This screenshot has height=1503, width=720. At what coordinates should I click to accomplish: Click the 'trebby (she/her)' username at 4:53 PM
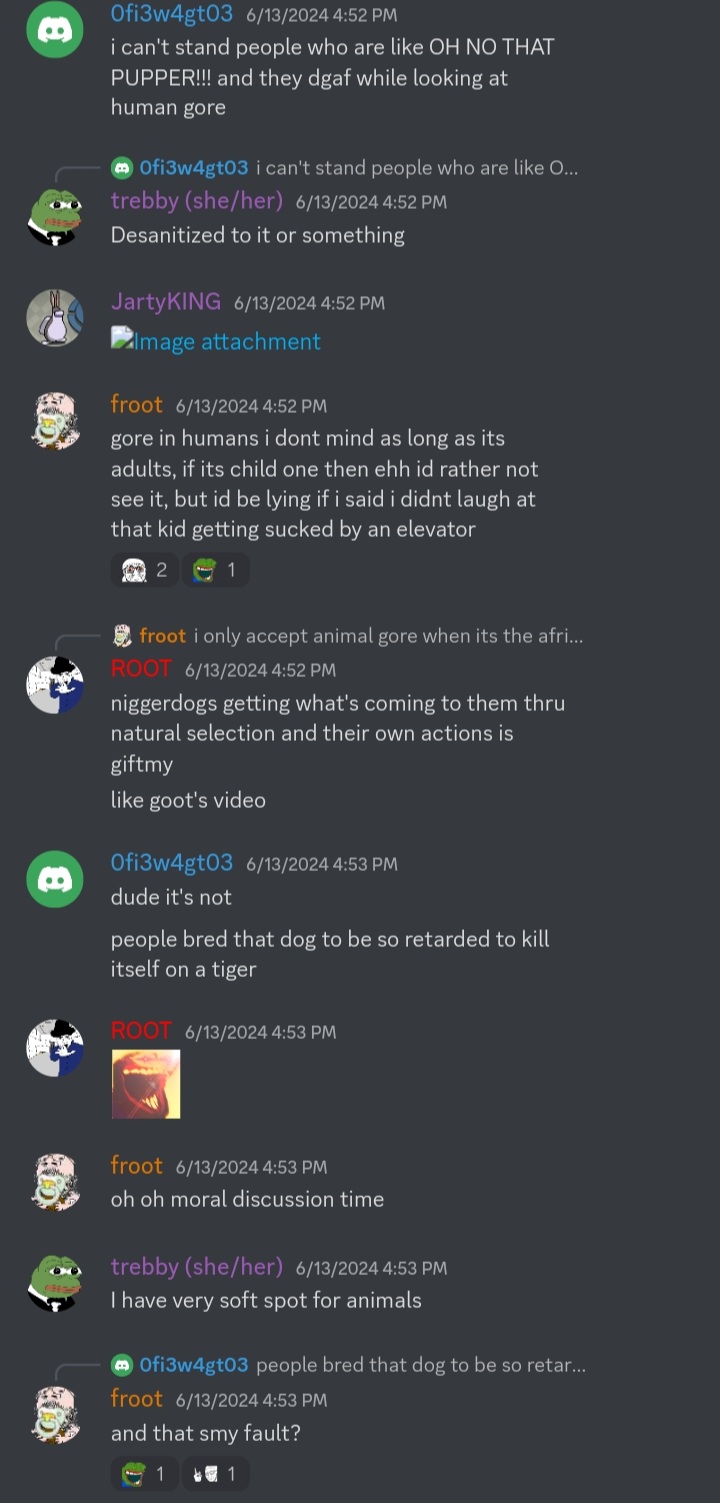pos(197,1267)
